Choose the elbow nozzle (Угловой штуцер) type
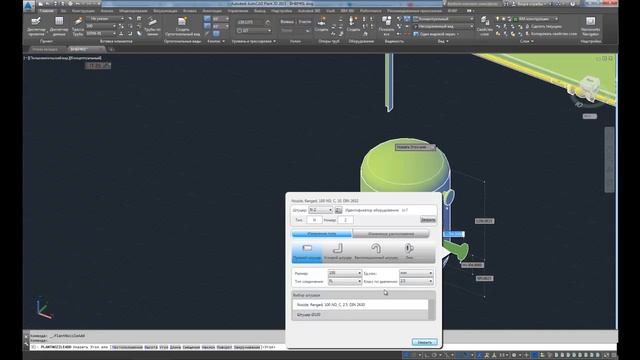 coord(338,252)
